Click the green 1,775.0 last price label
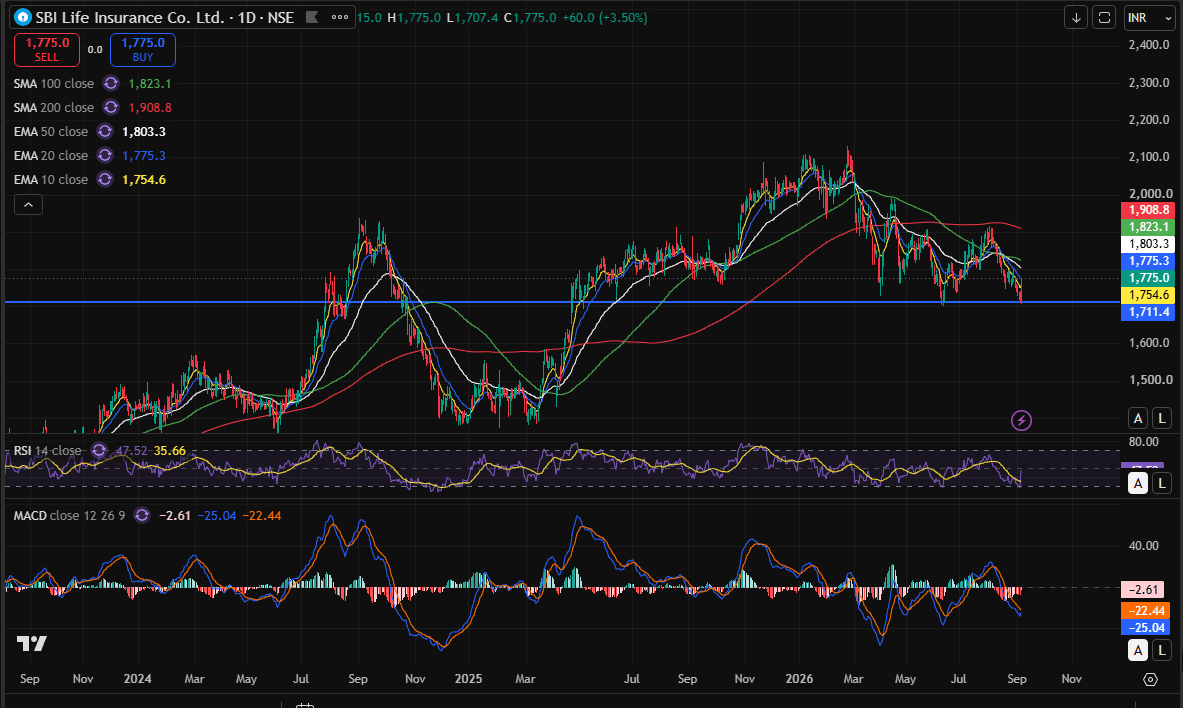The image size is (1183, 708). (x=1148, y=278)
